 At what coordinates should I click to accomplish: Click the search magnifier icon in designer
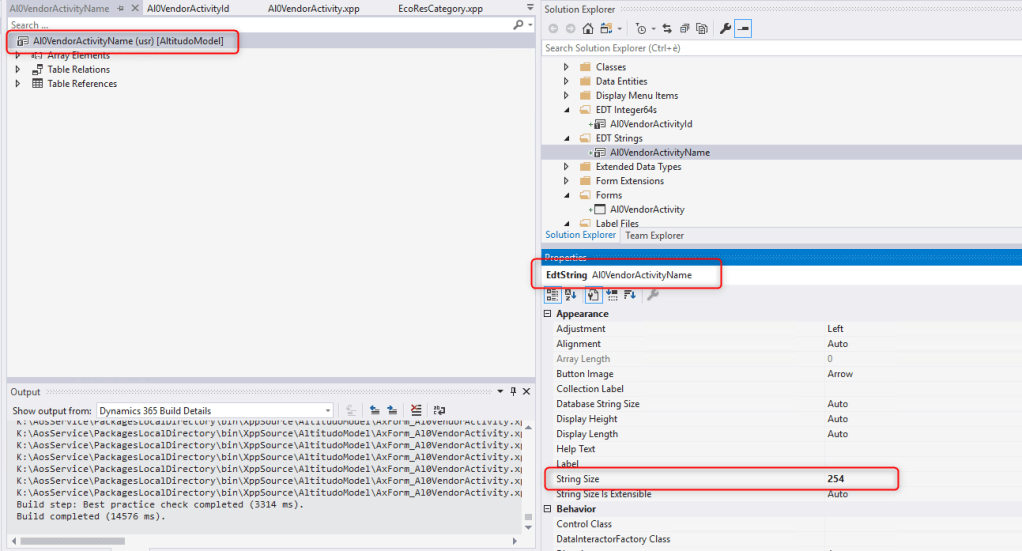(518, 24)
